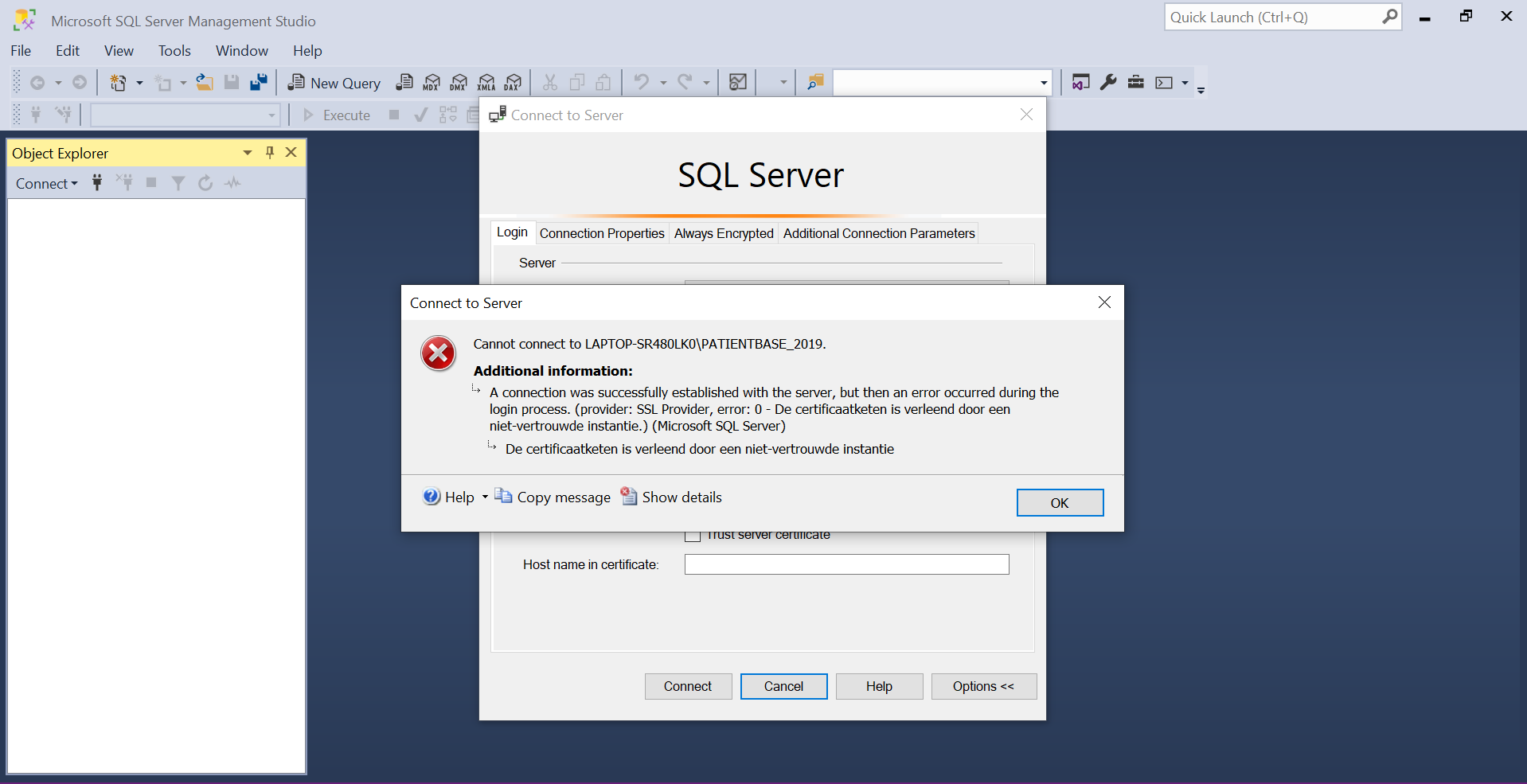Click the Disconnect icon in Object Explorer
Image resolution: width=1527 pixels, height=784 pixels.
coord(124,183)
